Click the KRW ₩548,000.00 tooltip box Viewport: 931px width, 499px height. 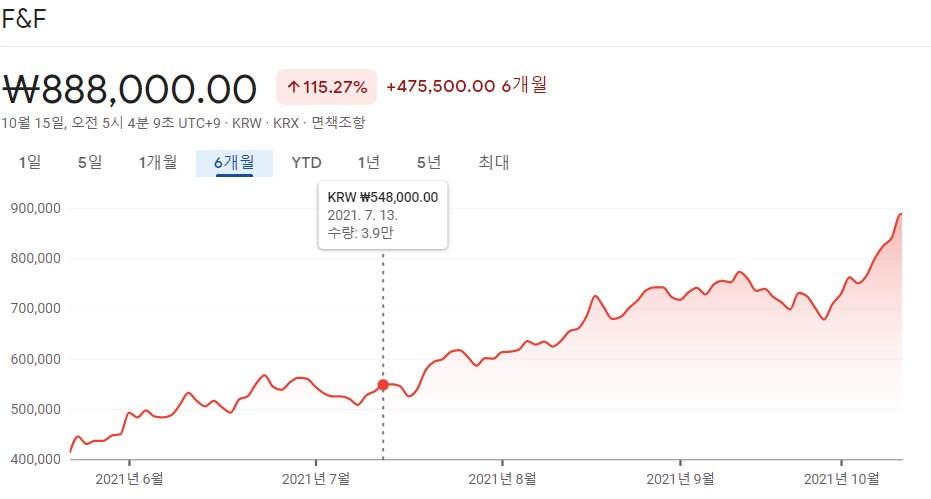pyautogui.click(x=383, y=215)
